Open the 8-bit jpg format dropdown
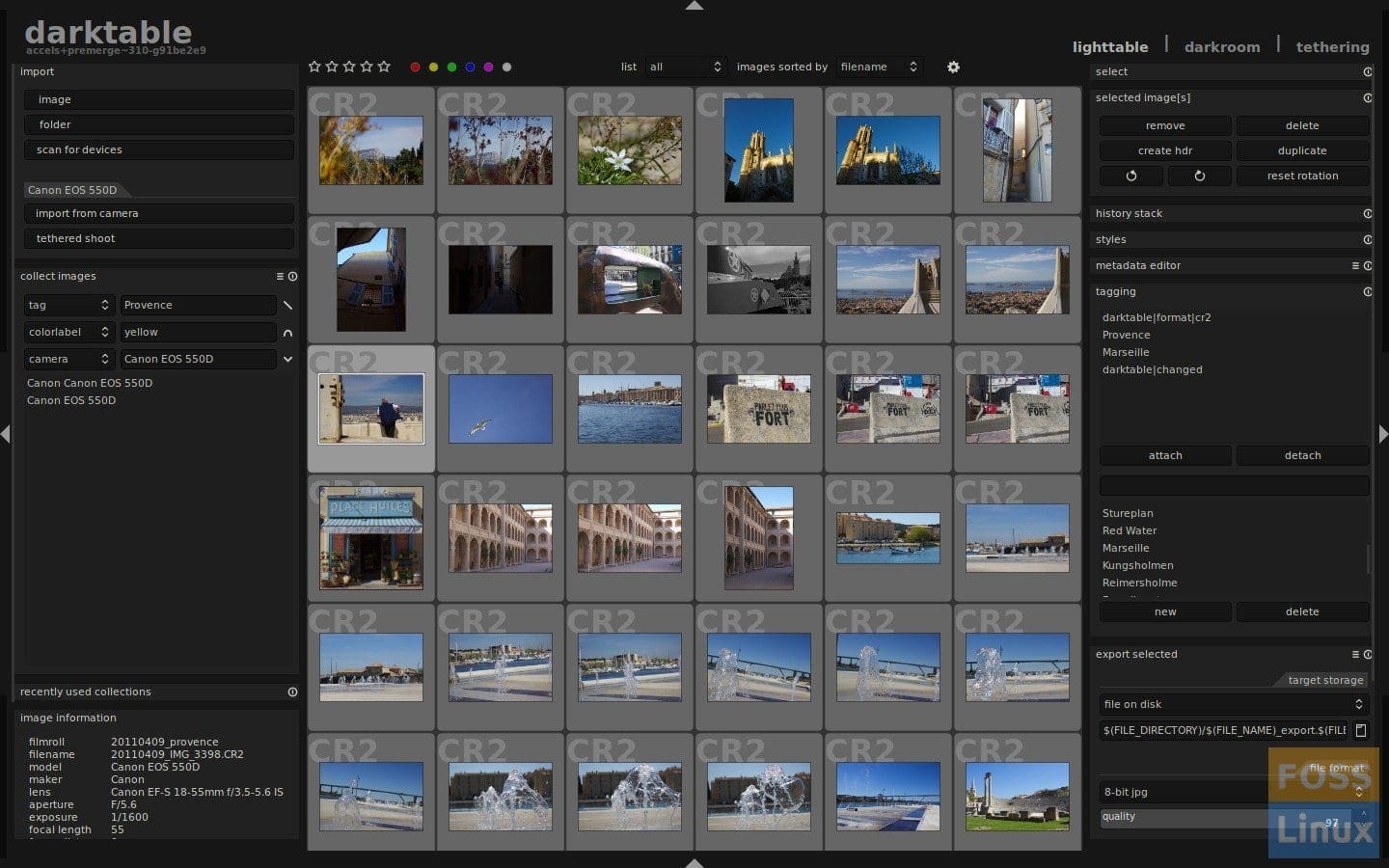1389x868 pixels. click(x=1234, y=792)
